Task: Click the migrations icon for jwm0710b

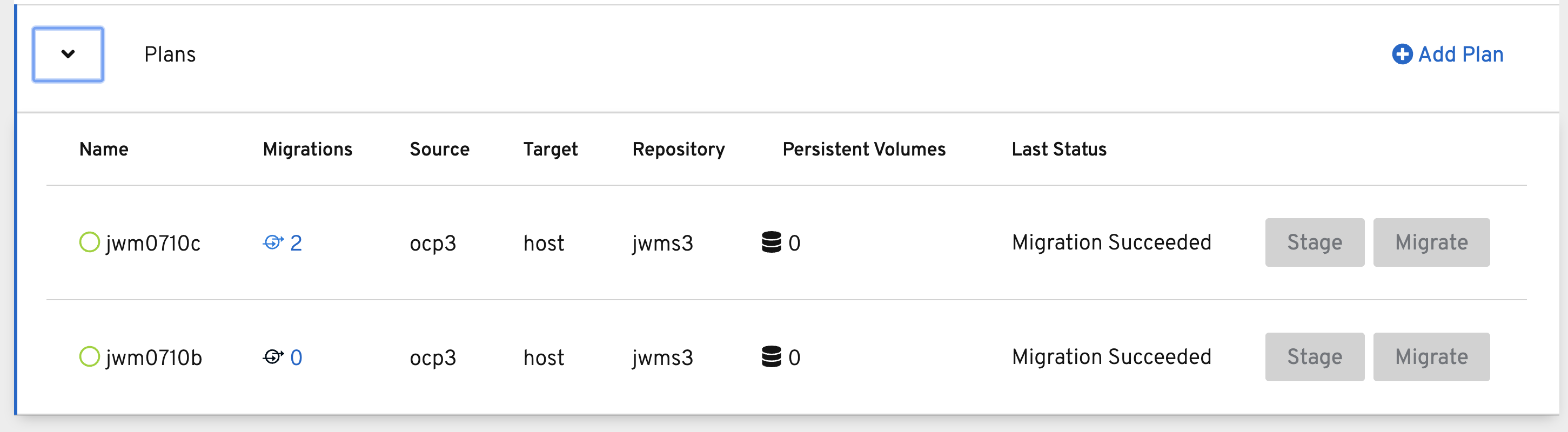Action: tap(273, 356)
